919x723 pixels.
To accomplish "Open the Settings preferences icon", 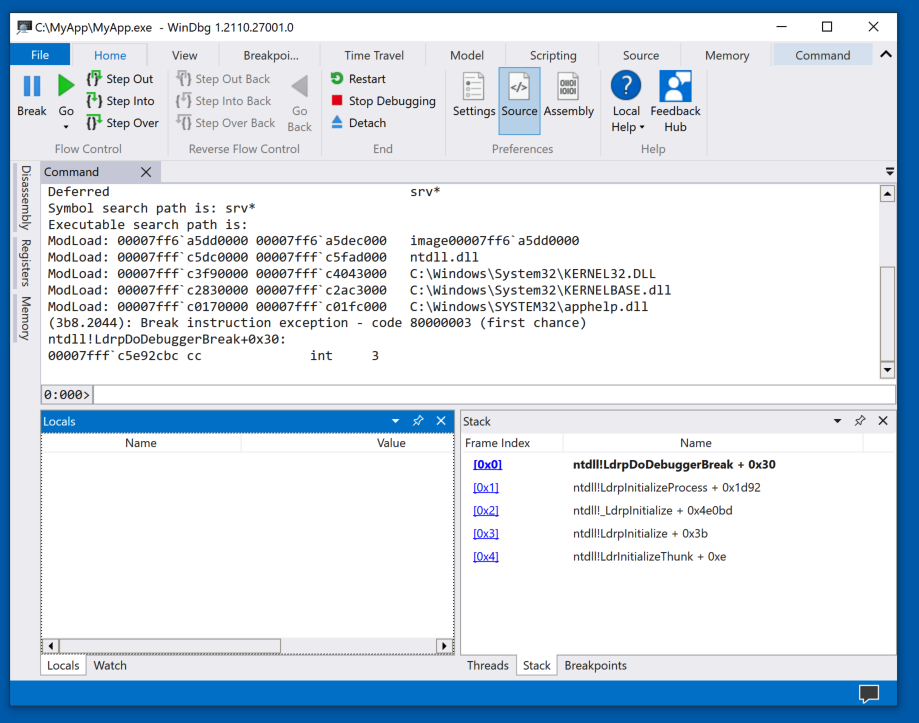I will 473,88.
